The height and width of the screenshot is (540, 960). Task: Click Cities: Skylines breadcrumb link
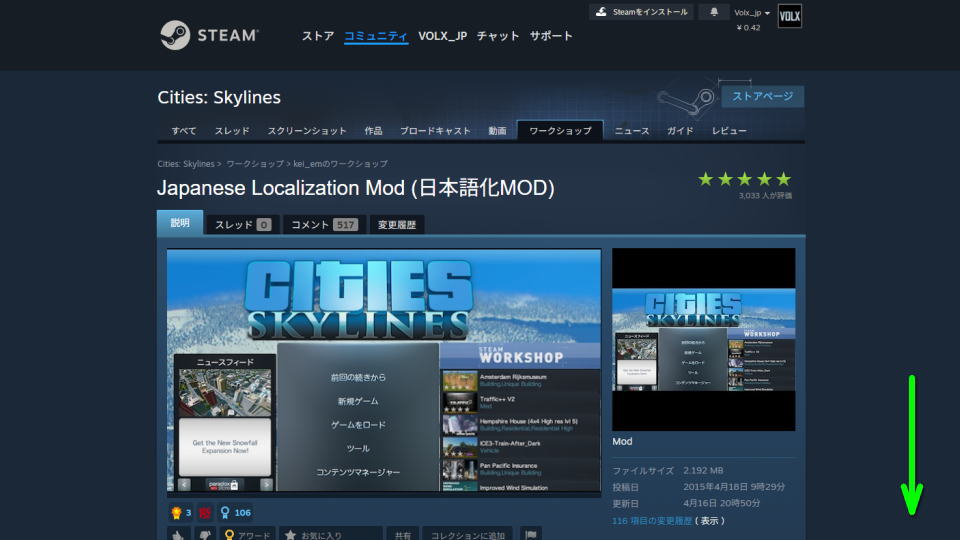[186, 164]
